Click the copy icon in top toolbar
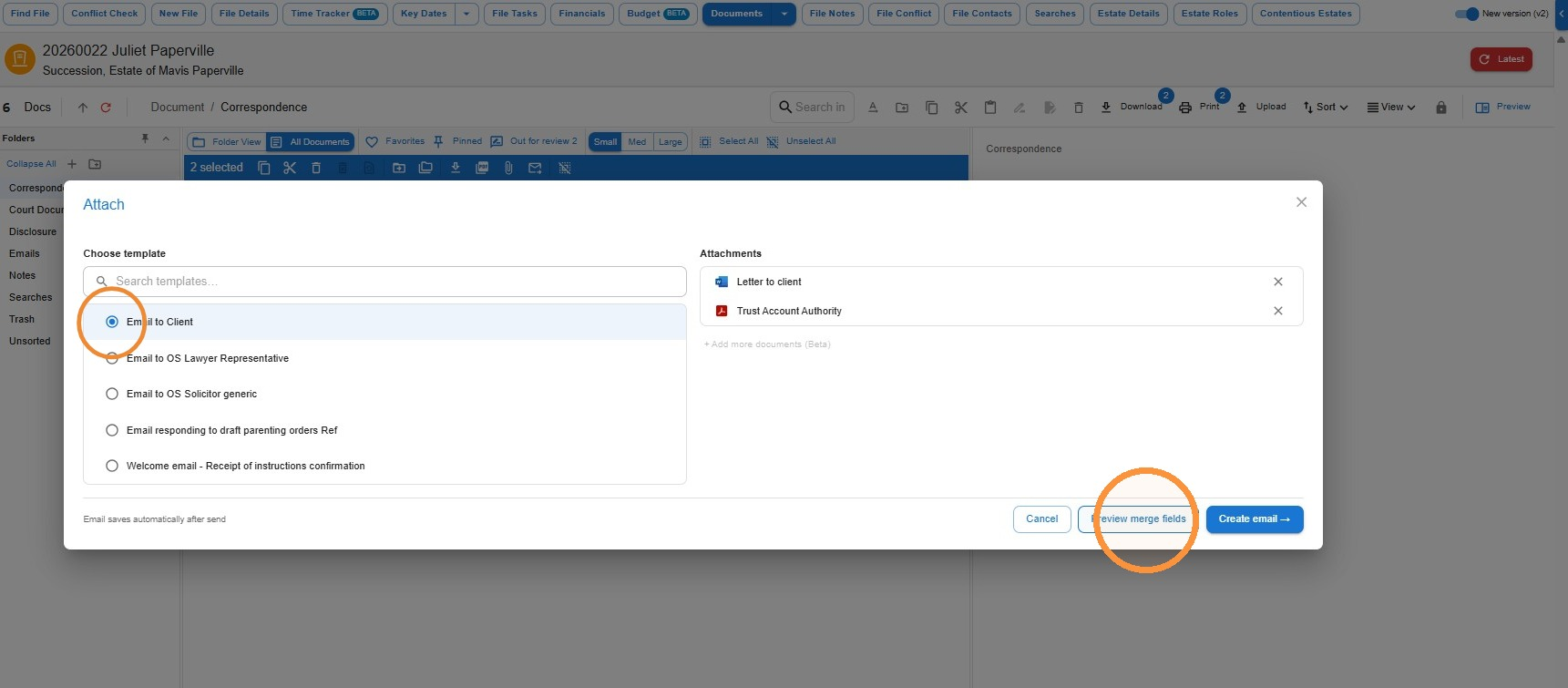 [x=931, y=108]
